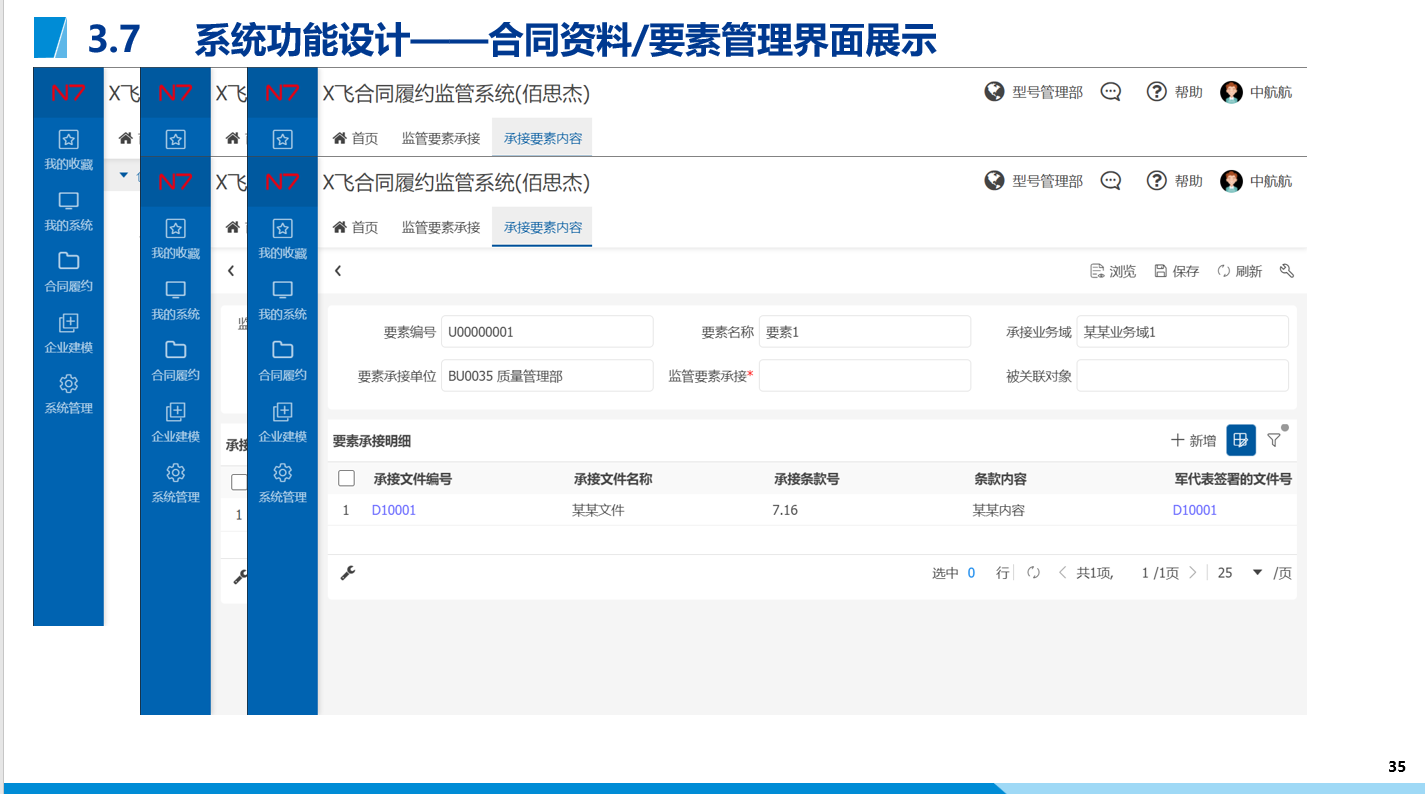Image resolution: width=1425 pixels, height=794 pixels.
Task: Tick the partly hidden checkbox in the middle window
Action: (239, 482)
